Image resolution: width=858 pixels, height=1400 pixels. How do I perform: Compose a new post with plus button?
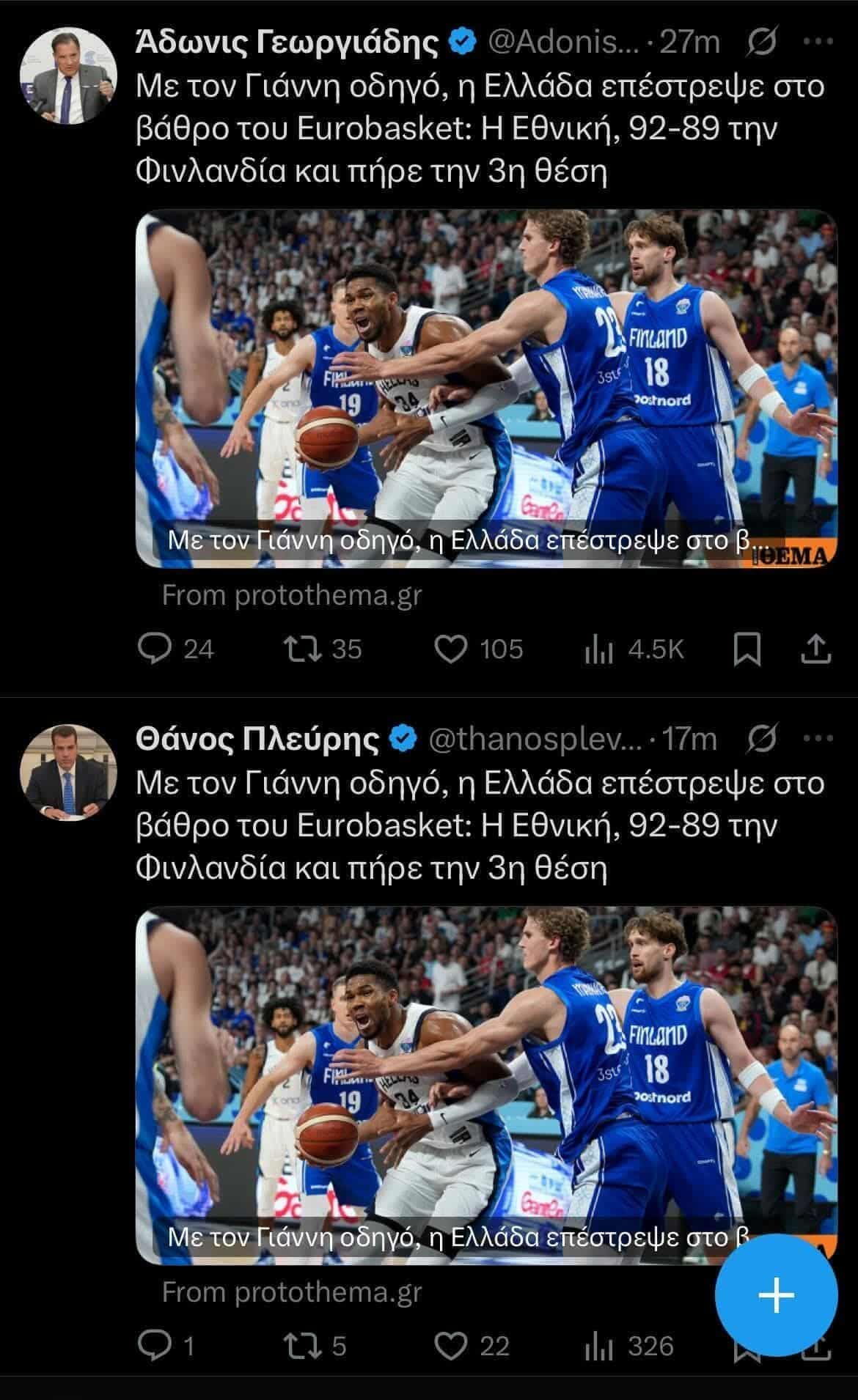(777, 1295)
